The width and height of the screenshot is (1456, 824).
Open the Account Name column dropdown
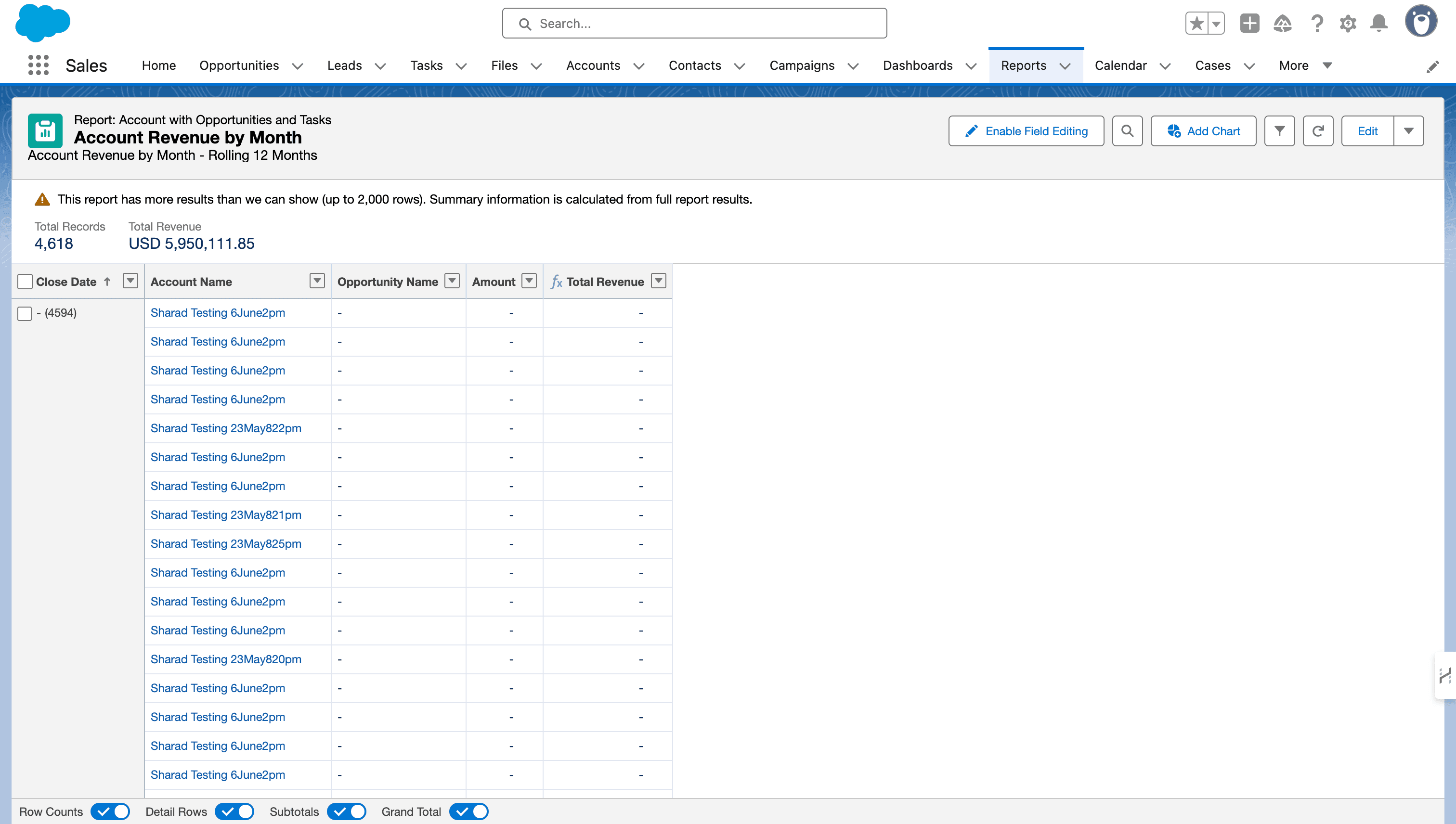(x=317, y=281)
